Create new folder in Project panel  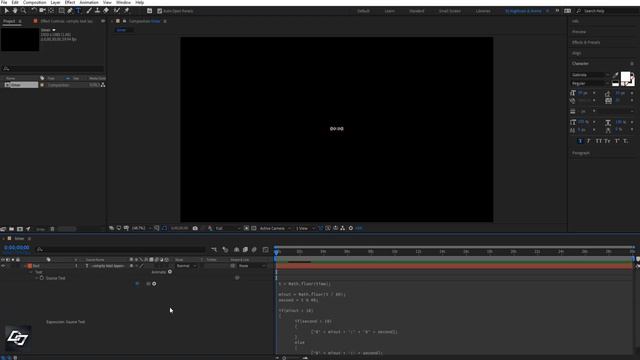click(11, 229)
